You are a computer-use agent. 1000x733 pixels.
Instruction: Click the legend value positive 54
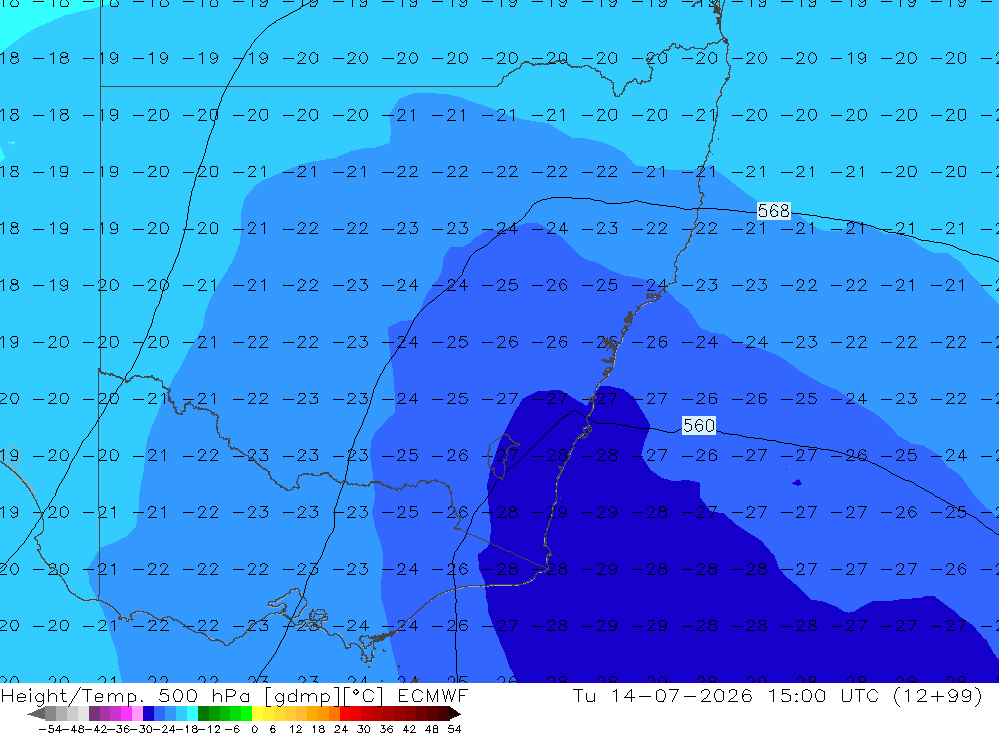[454, 729]
